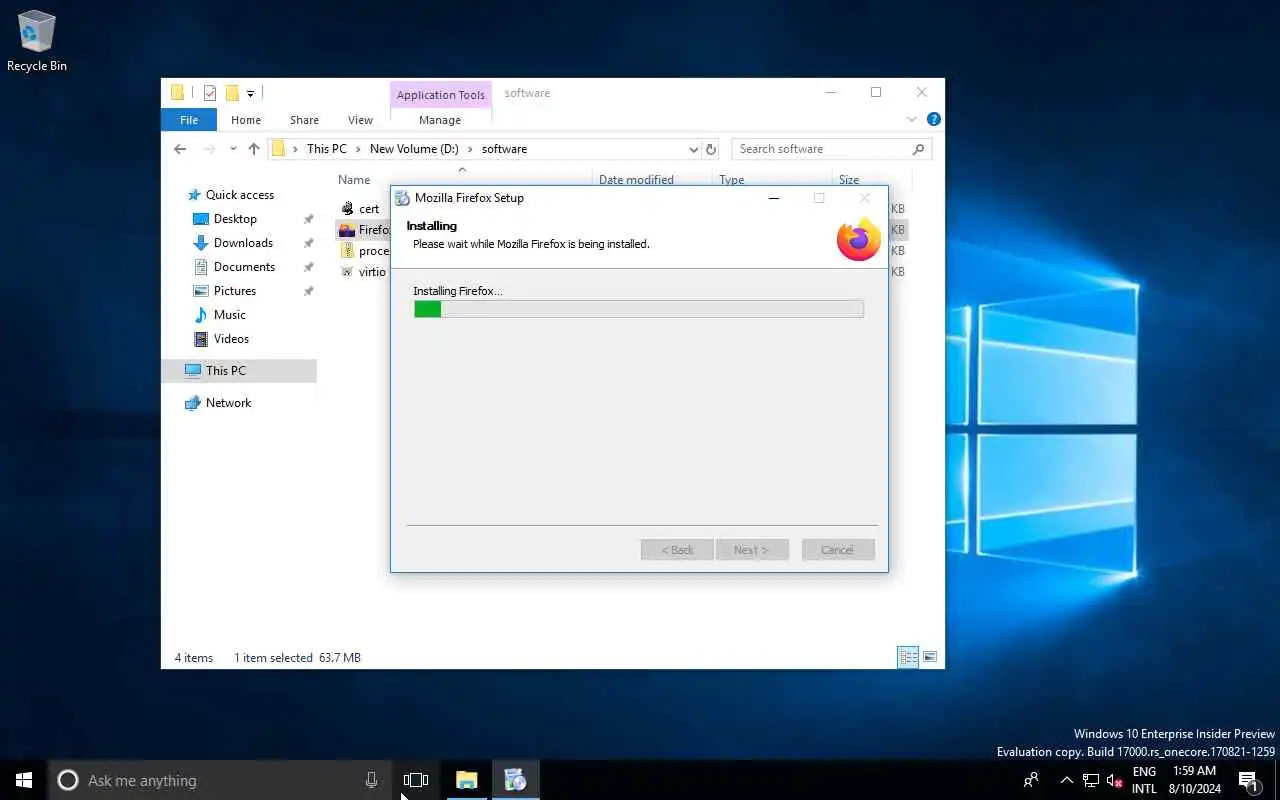Image resolution: width=1280 pixels, height=800 pixels.
Task: Click the New folder icon in the quick access toolbar
Action: (x=232, y=93)
